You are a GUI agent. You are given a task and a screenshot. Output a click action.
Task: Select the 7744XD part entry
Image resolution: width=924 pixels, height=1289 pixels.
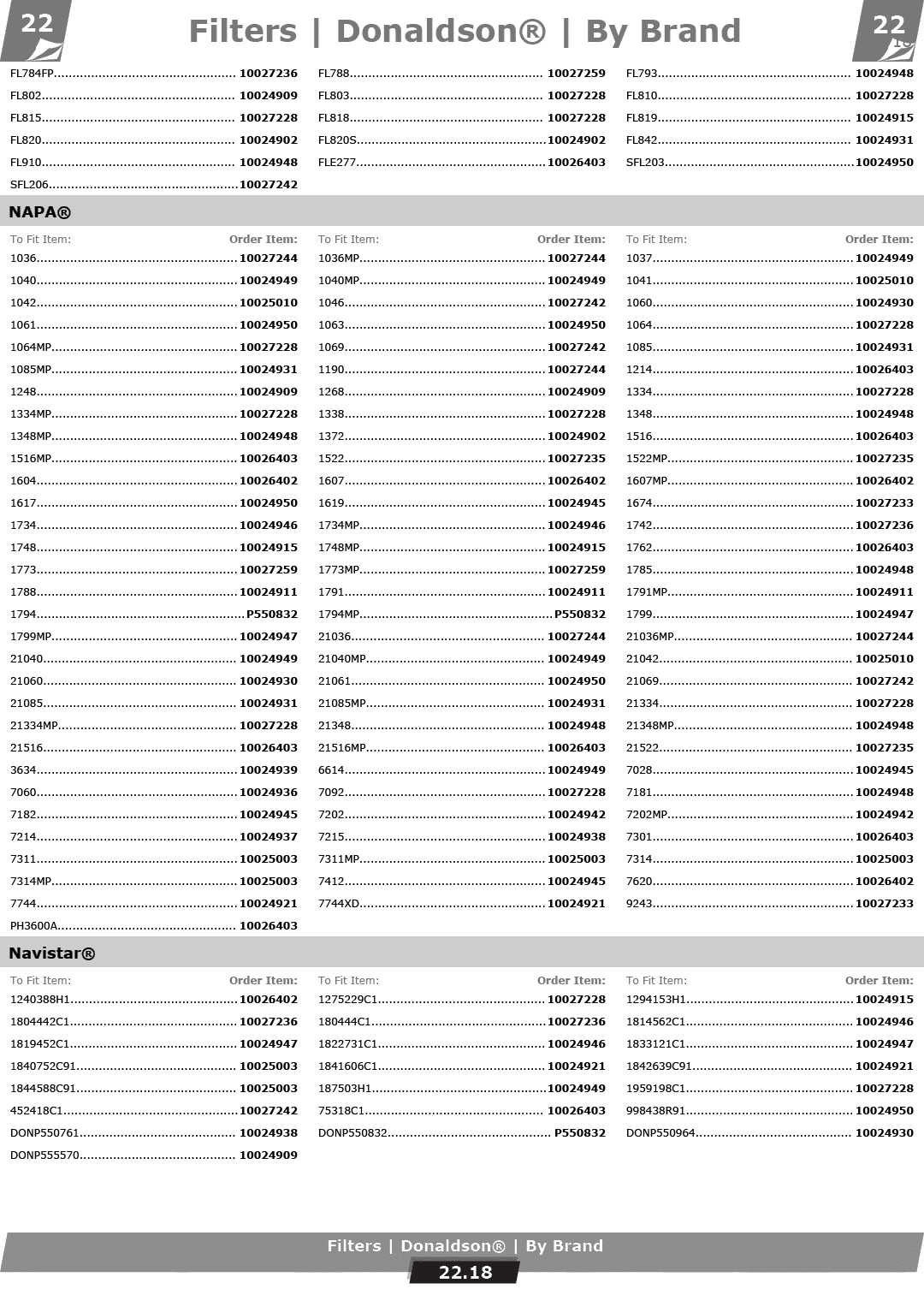(x=339, y=903)
